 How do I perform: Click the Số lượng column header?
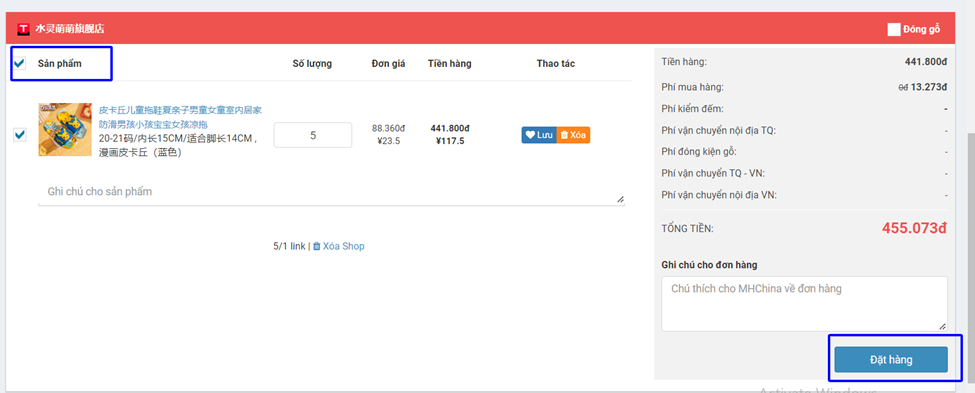pos(312,63)
